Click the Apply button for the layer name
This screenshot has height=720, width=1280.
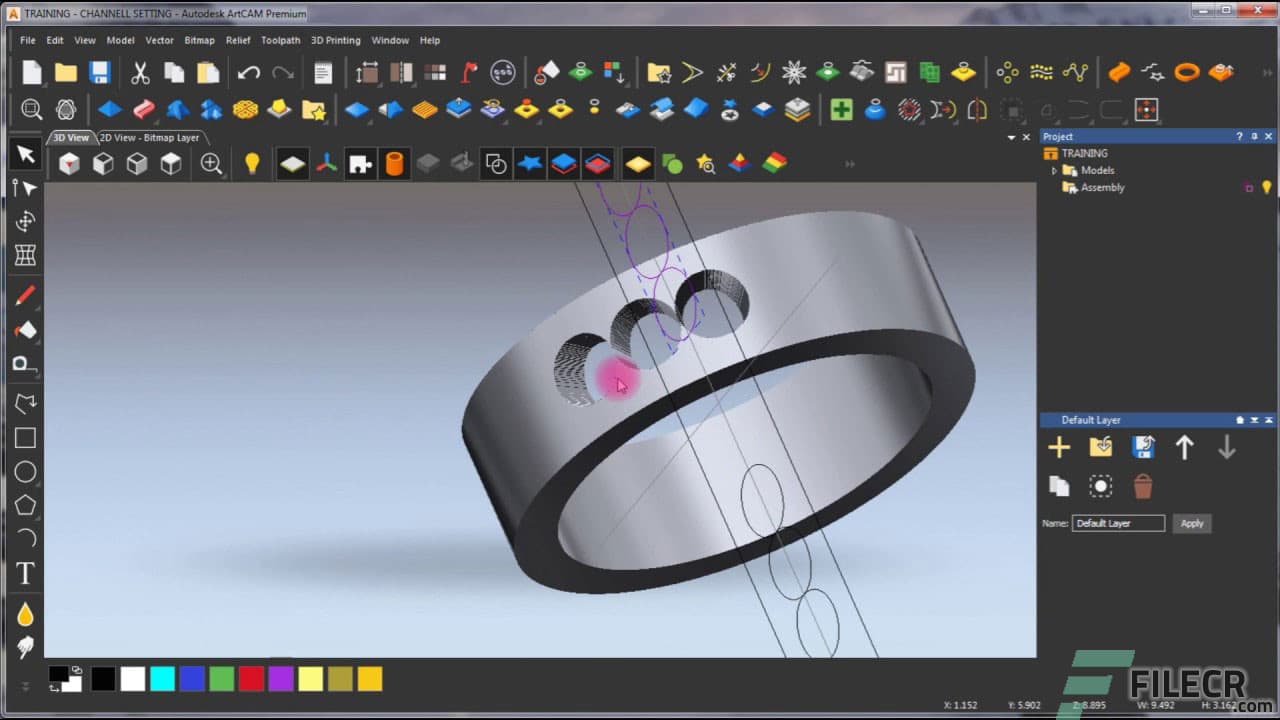[x=1191, y=523]
